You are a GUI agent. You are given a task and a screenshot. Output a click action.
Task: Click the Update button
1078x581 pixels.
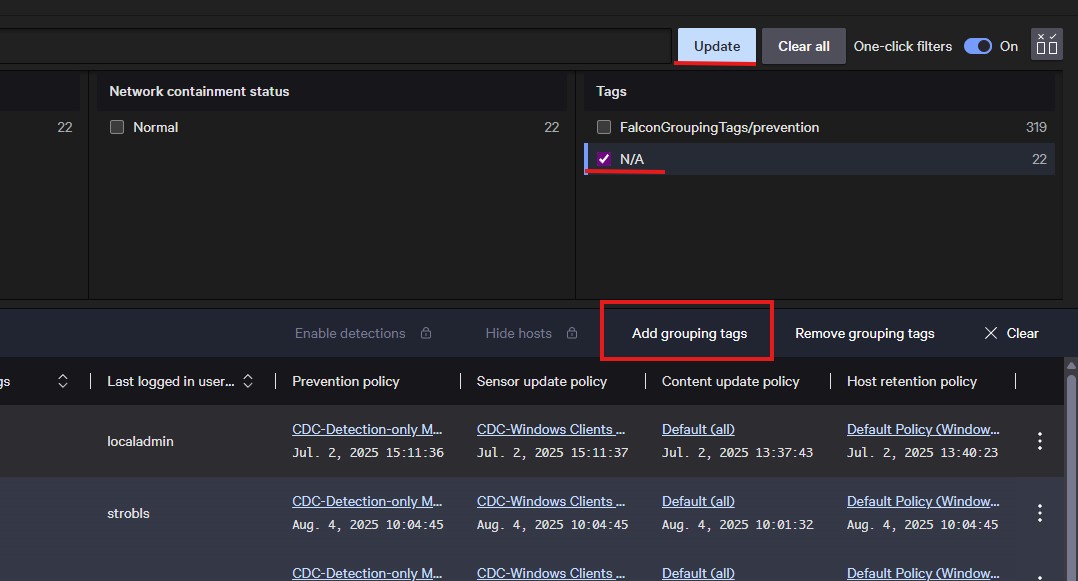[x=716, y=46]
